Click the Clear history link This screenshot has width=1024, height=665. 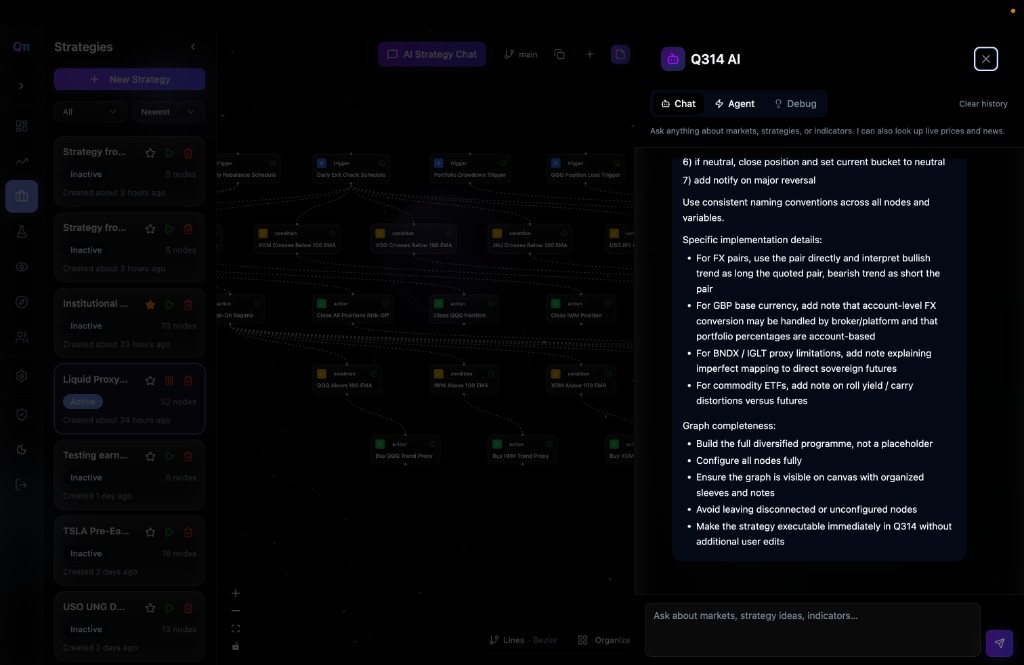[x=982, y=104]
